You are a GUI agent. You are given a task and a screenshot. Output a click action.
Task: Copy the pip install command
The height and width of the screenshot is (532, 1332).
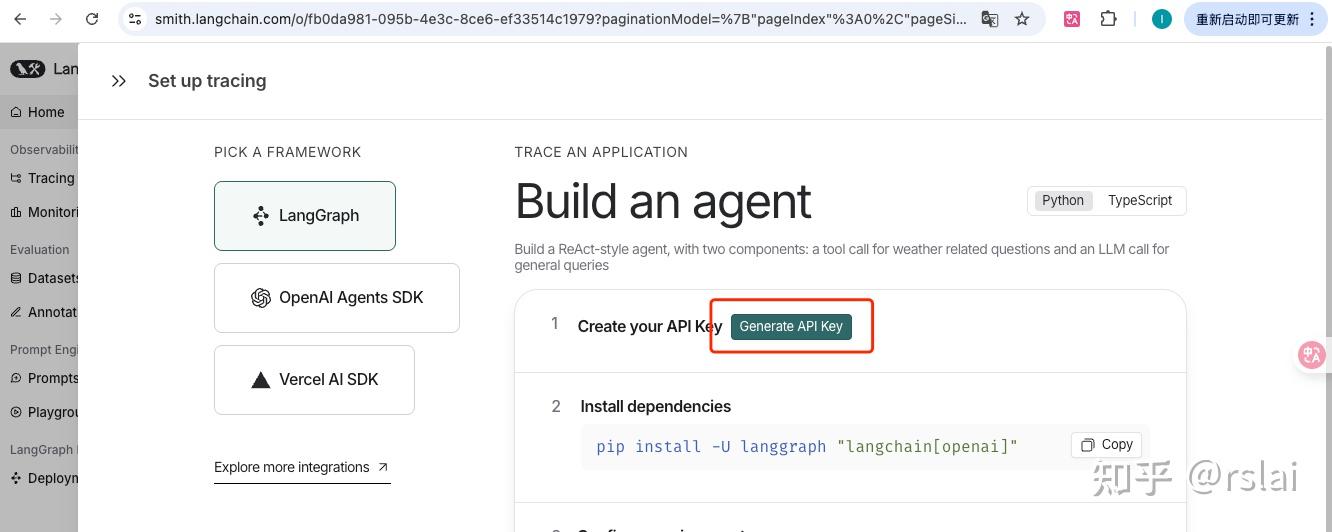click(x=1106, y=445)
